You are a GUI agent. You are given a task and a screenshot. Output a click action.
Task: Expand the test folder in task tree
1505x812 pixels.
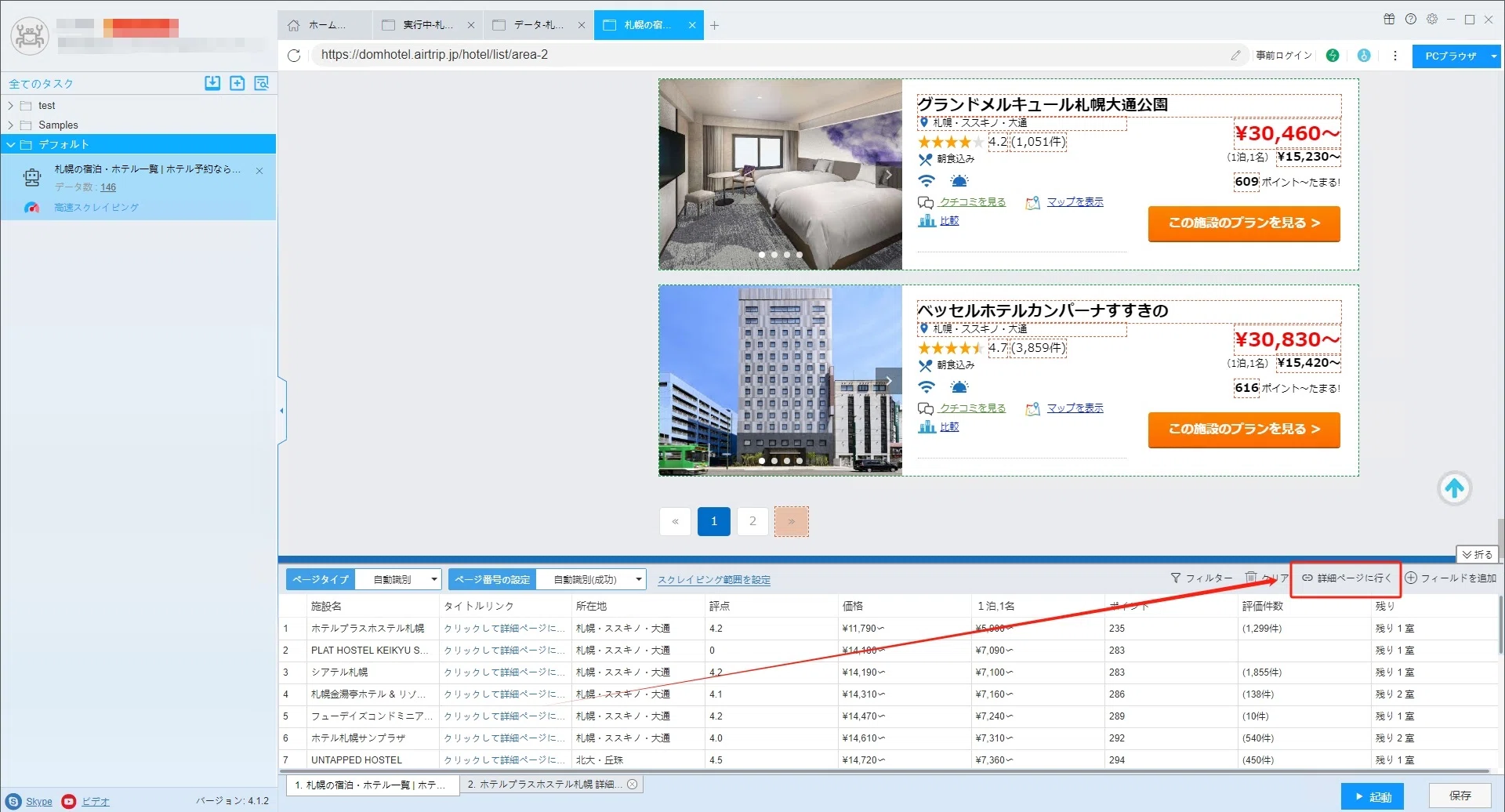10,106
